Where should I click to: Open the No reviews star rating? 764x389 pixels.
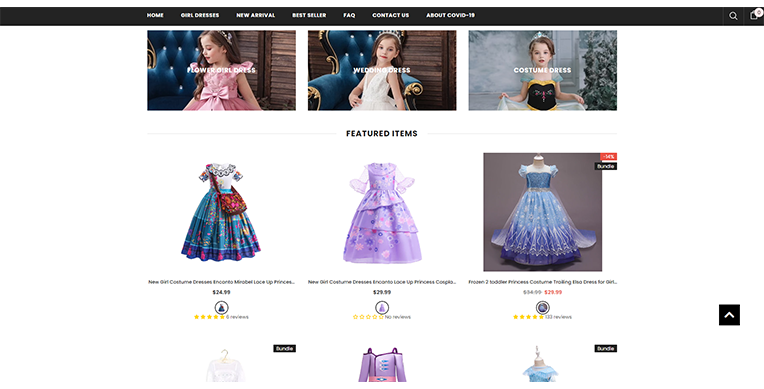click(x=382, y=317)
